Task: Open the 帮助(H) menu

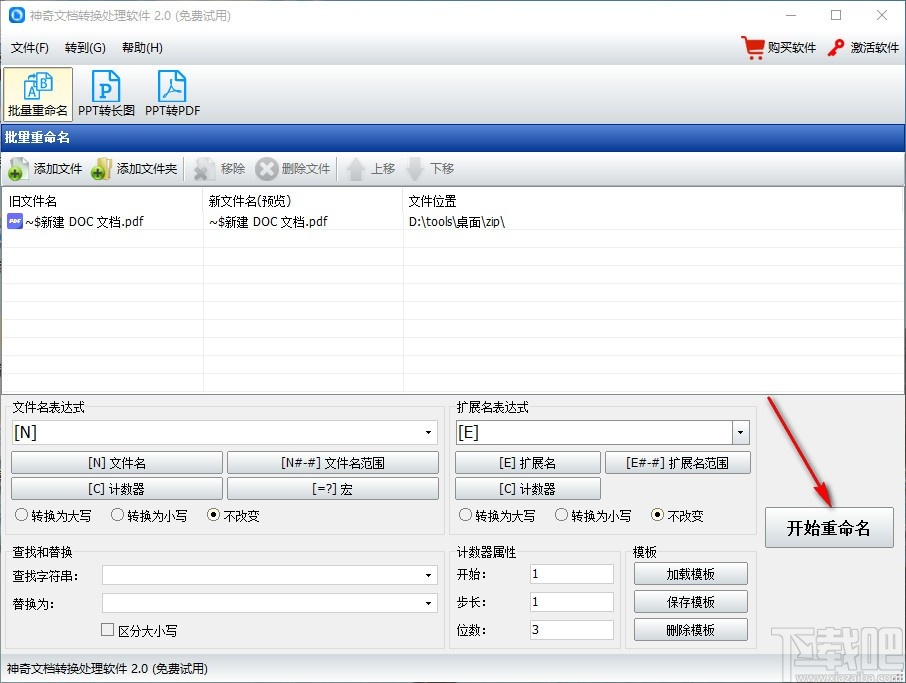Action: click(x=142, y=47)
